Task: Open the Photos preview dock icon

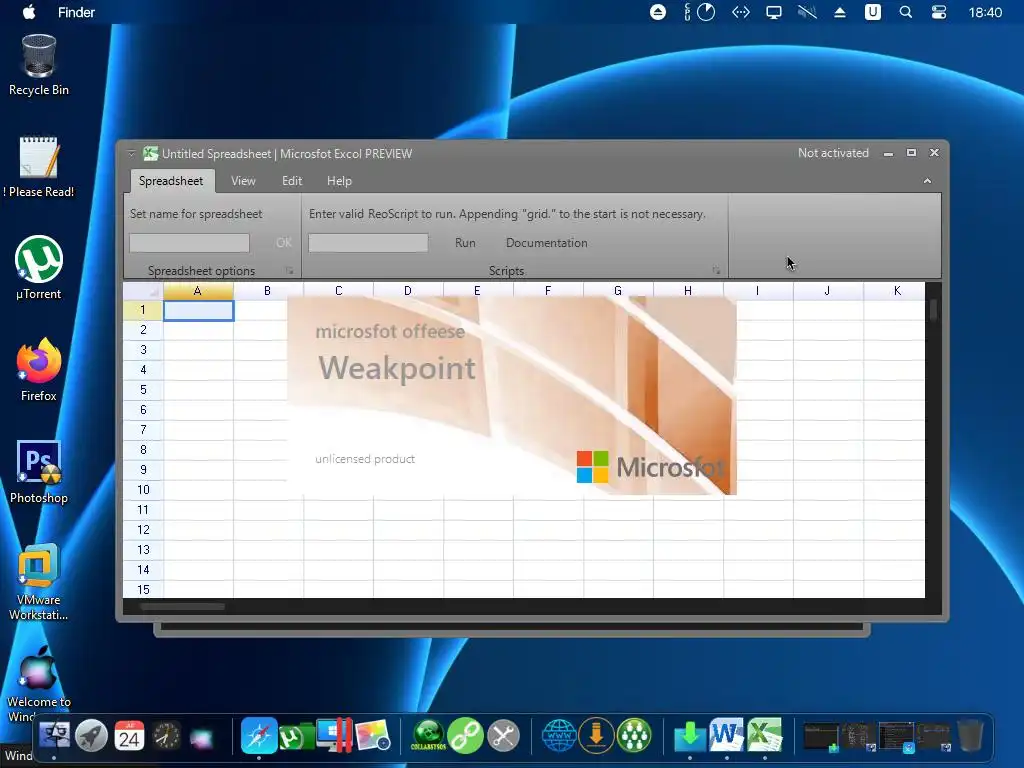Action: point(372,735)
